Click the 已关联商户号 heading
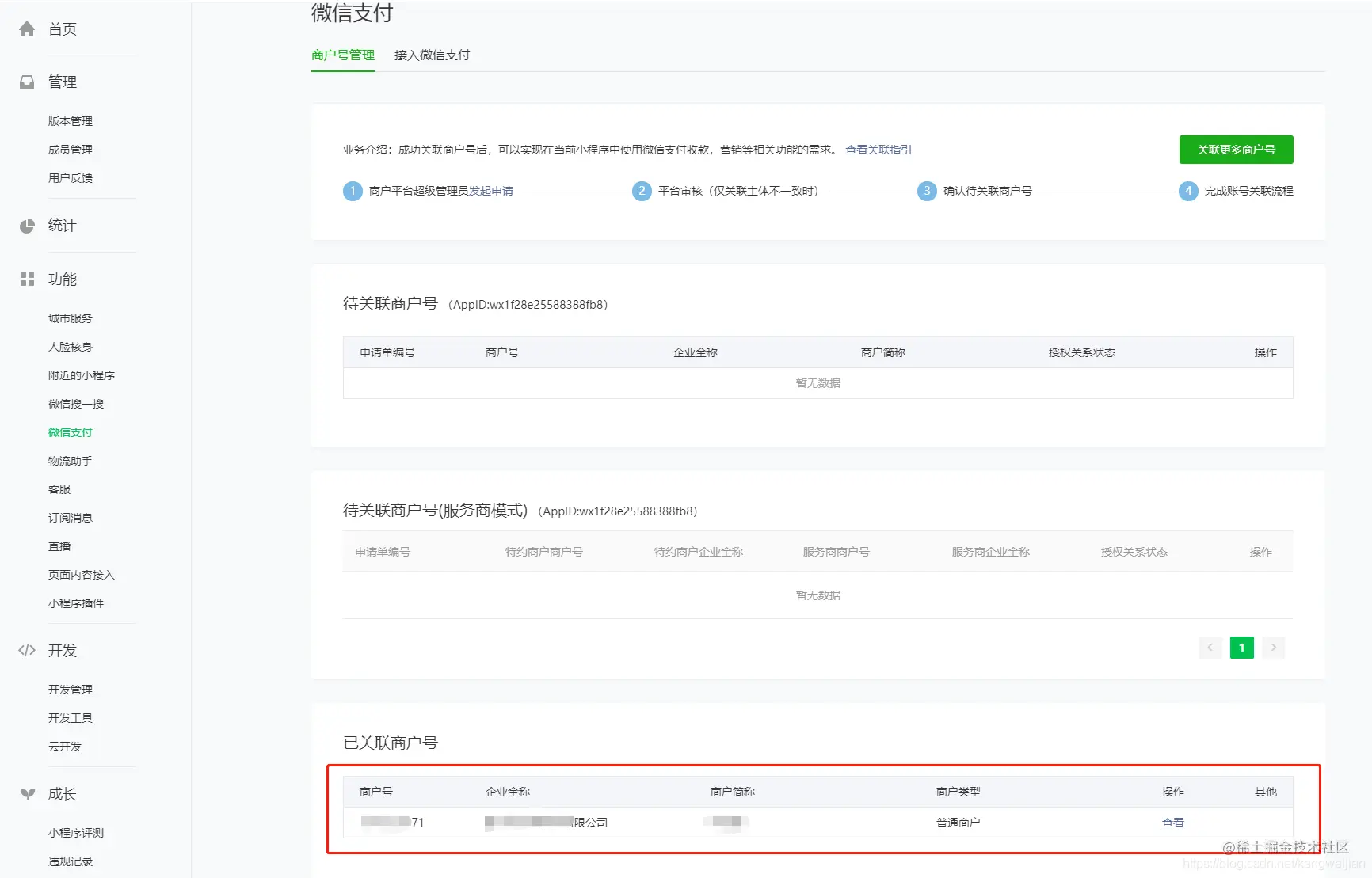Image resolution: width=1372 pixels, height=878 pixels. click(391, 743)
